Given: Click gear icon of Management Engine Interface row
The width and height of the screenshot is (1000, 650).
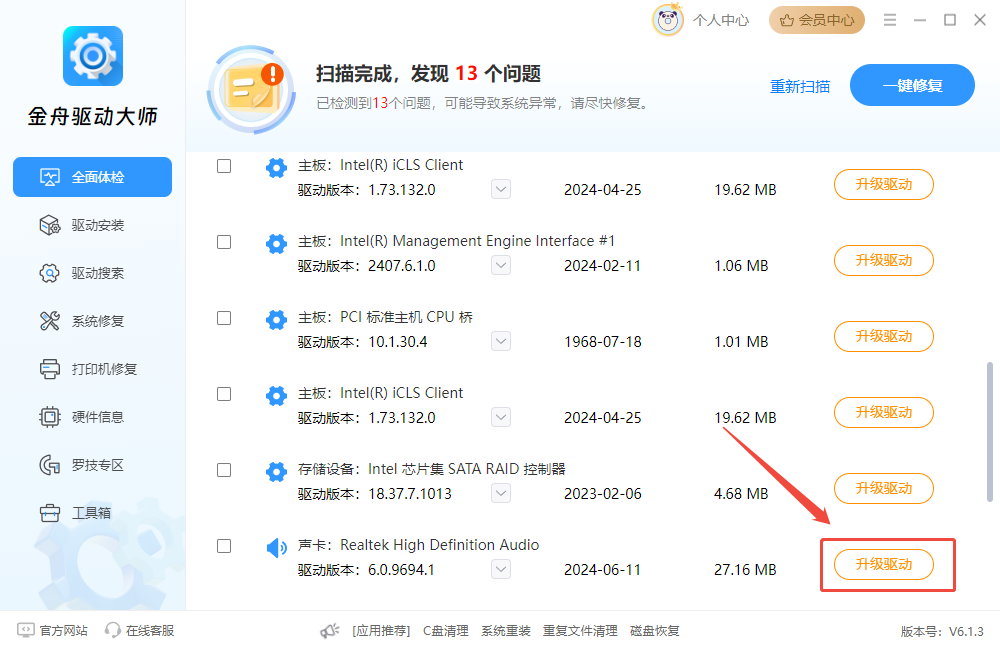Looking at the screenshot, I should click(x=276, y=244).
